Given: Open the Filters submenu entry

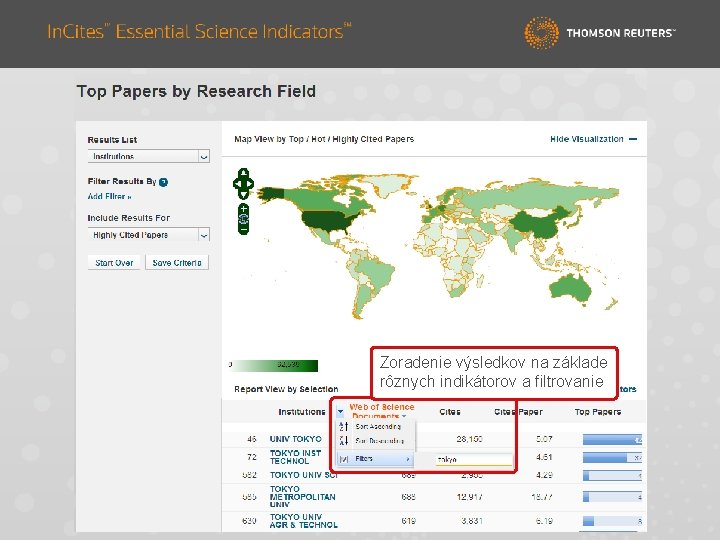Looking at the screenshot, I should [x=375, y=459].
